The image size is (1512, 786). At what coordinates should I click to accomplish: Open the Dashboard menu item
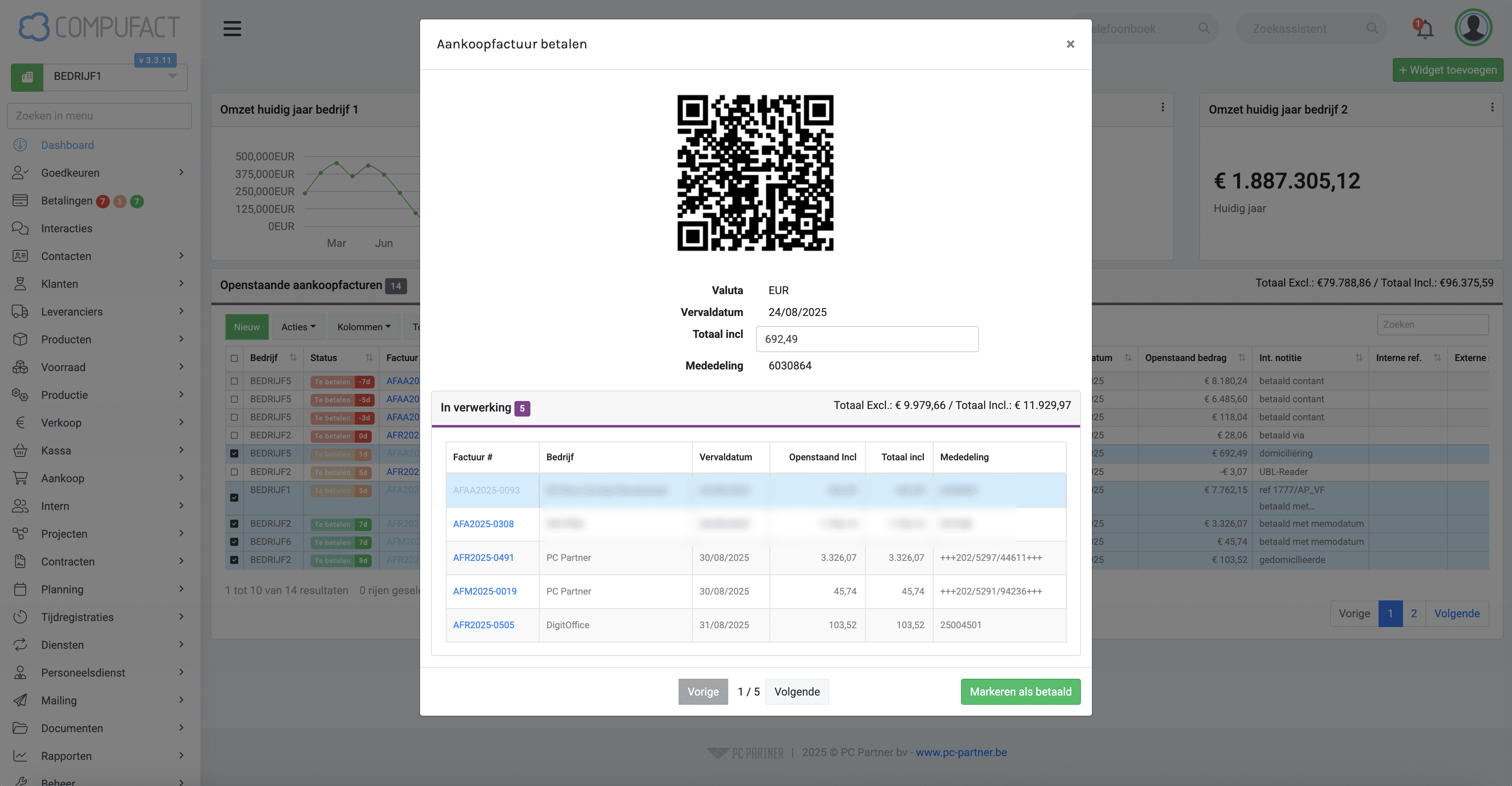[67, 145]
